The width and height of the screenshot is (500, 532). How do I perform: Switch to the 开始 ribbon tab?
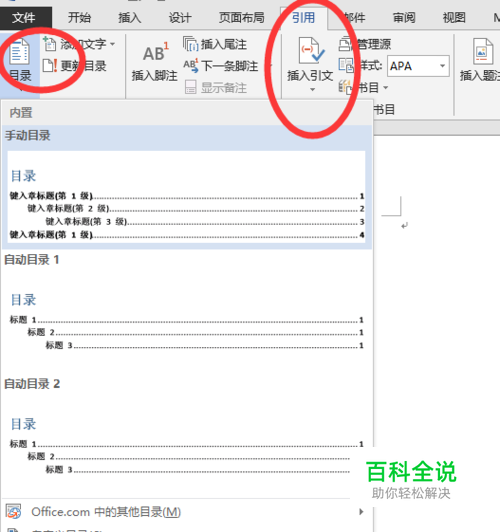(x=79, y=18)
